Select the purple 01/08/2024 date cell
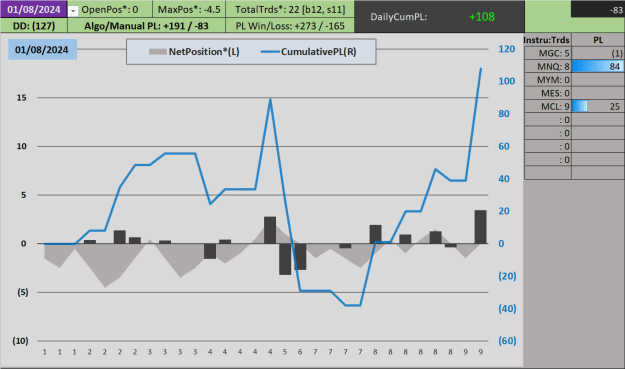Screen dimensions: 625x369 (x=33, y=9)
